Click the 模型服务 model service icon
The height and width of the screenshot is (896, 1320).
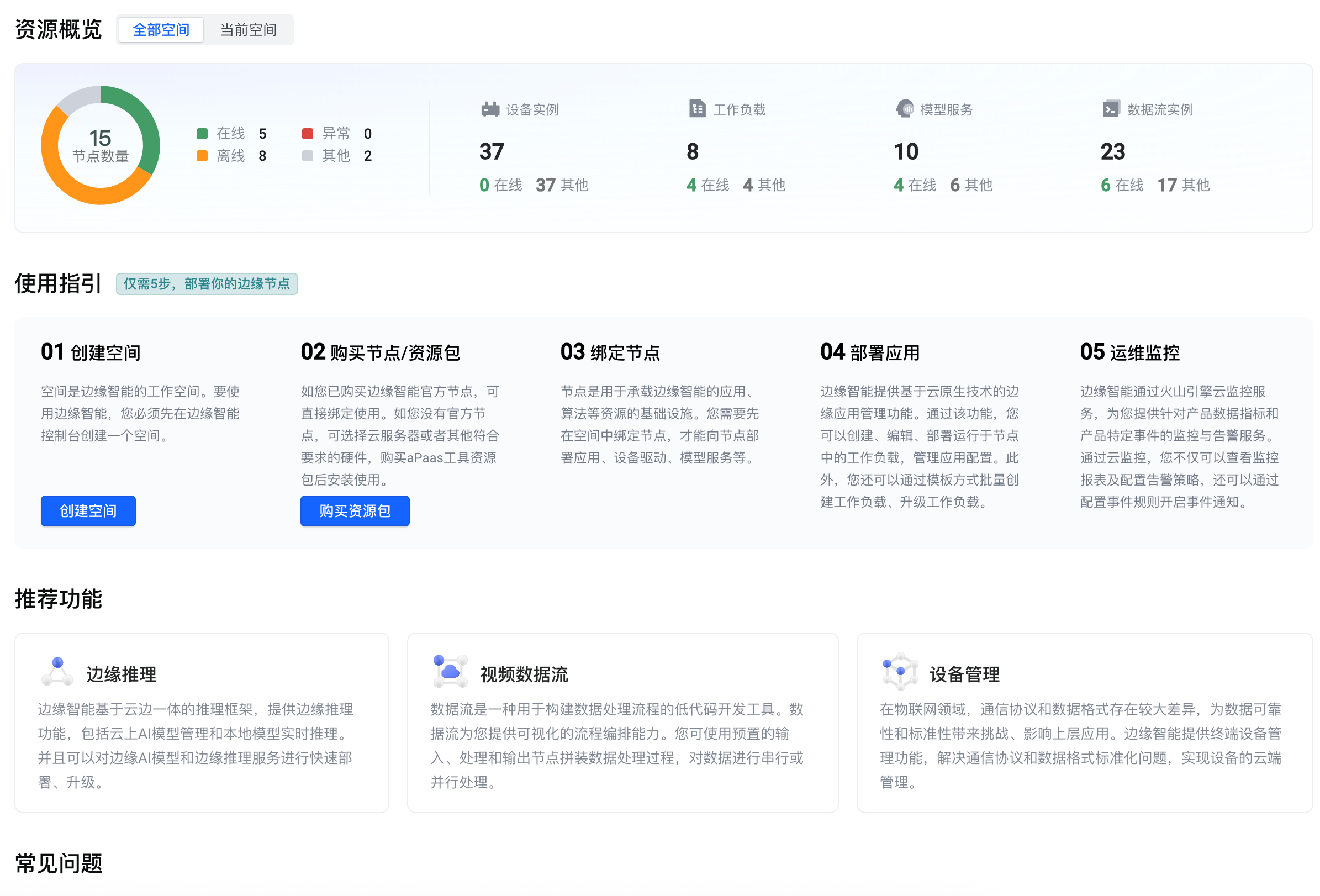(904, 108)
